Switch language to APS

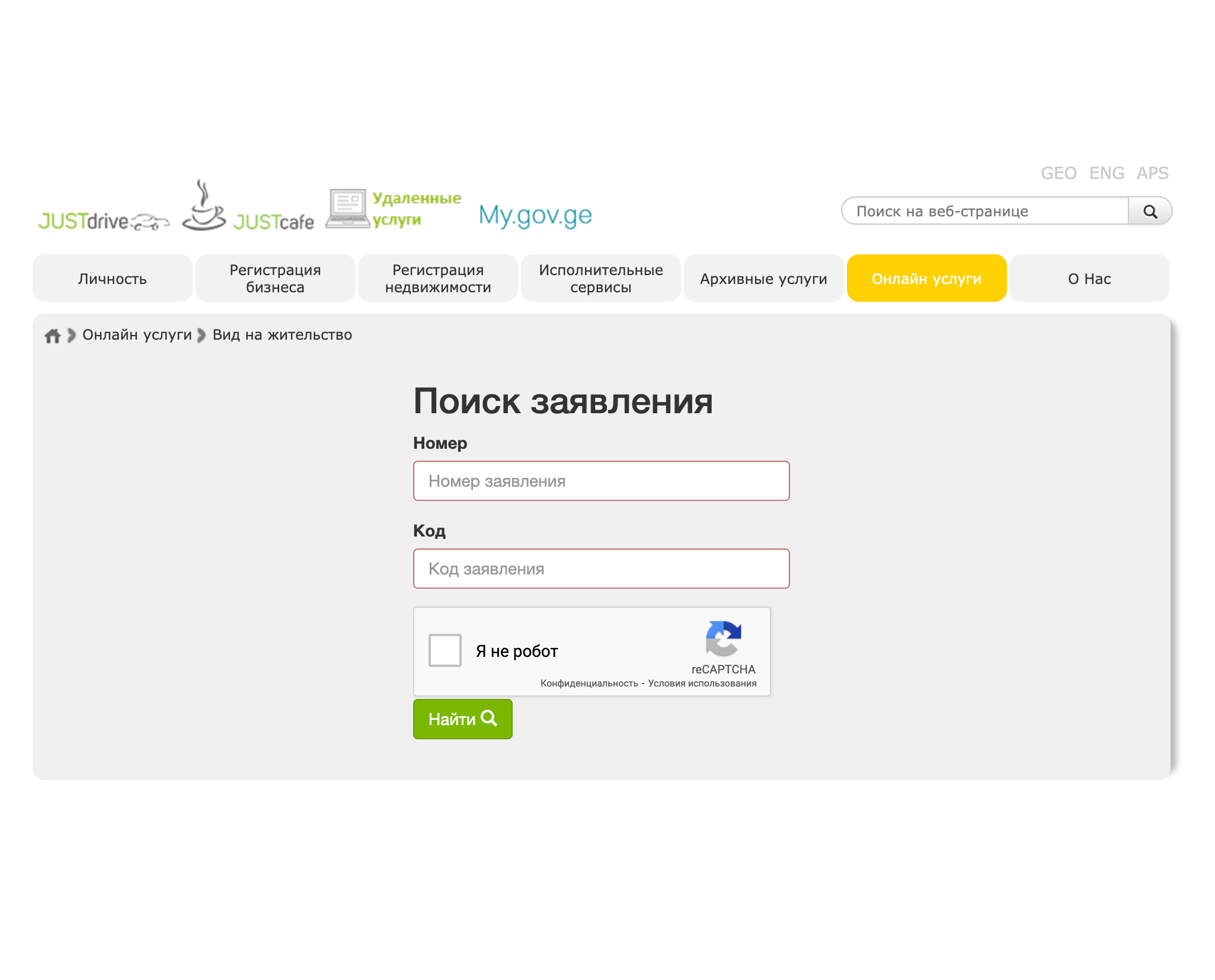[x=1152, y=173]
